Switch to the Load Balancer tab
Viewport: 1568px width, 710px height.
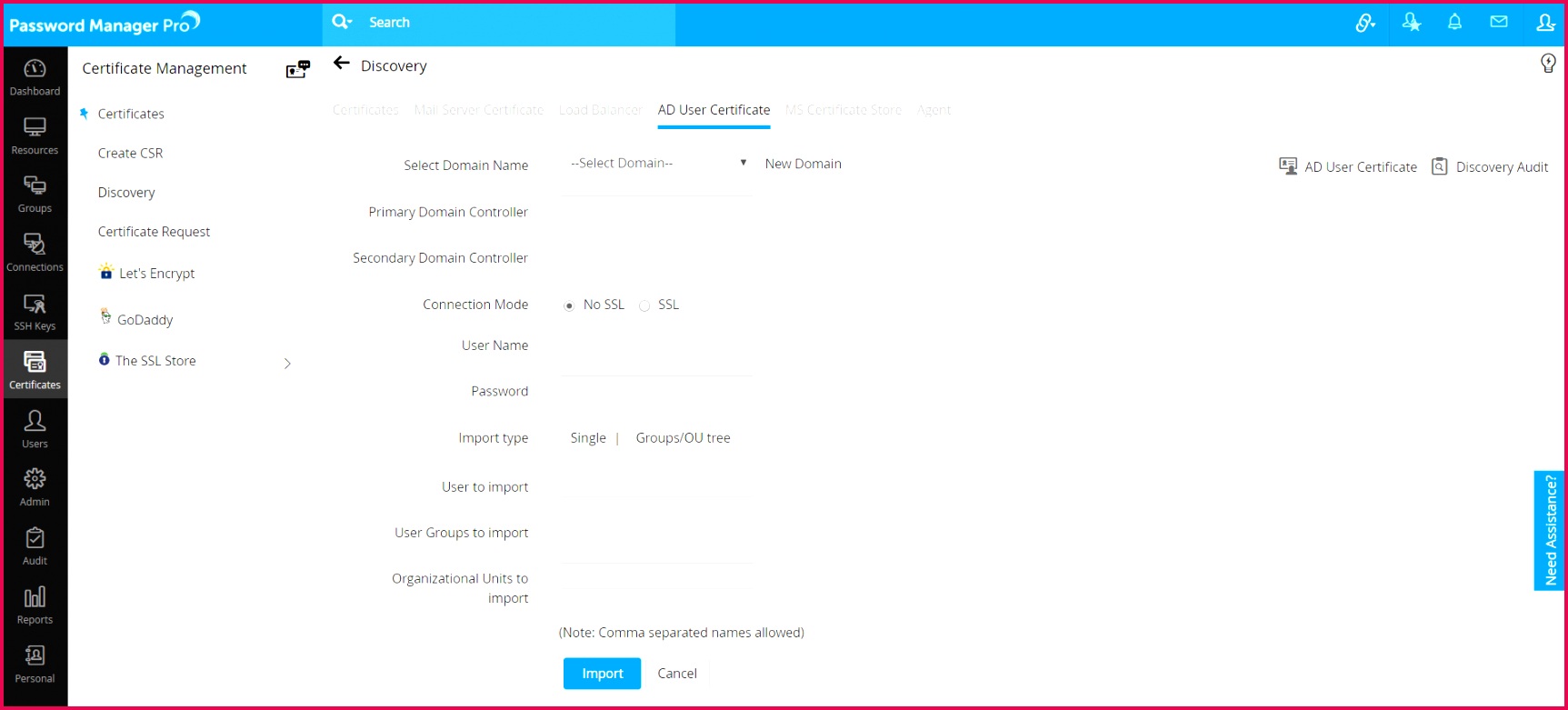coord(601,110)
